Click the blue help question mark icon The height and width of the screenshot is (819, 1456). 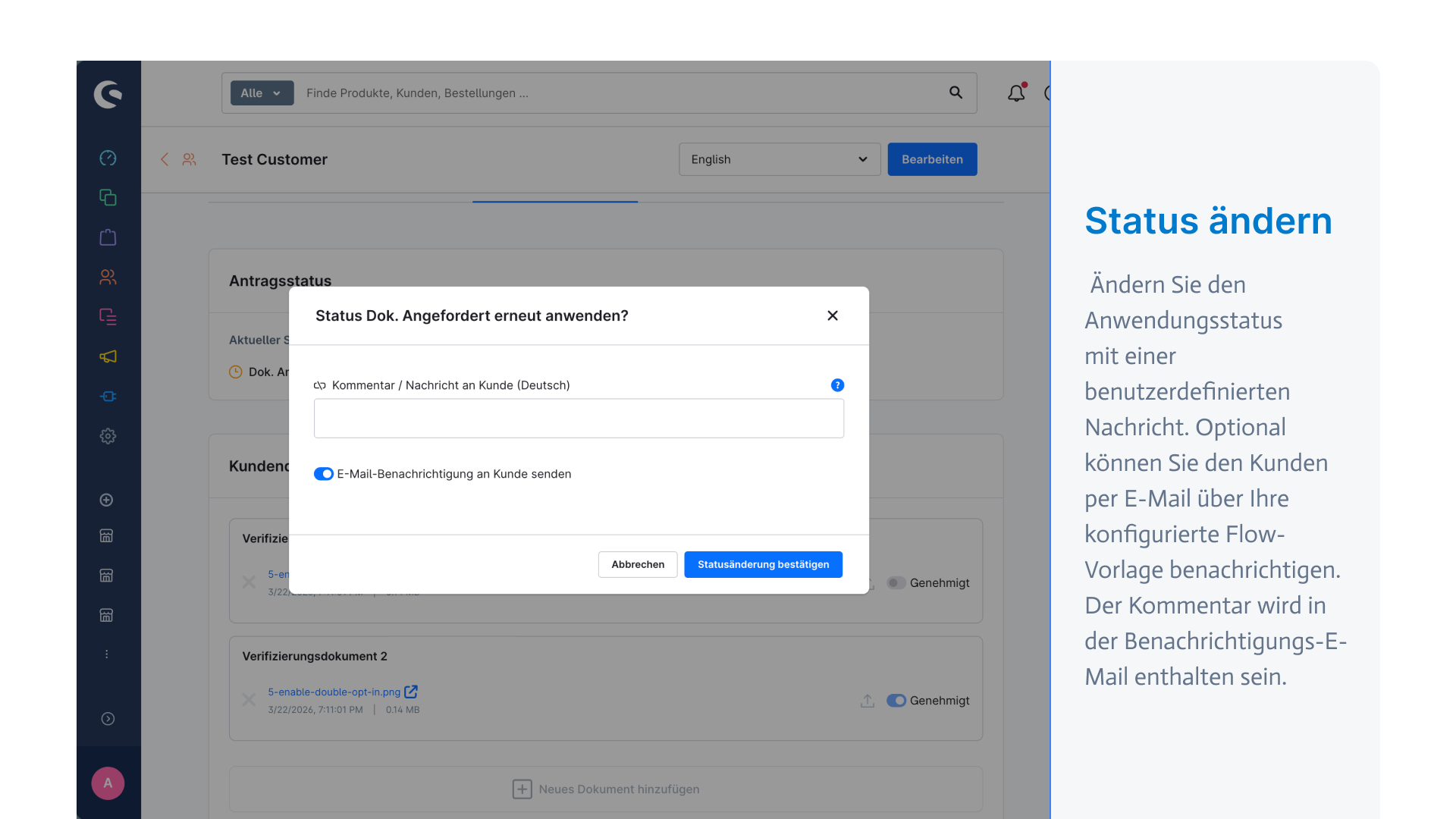click(x=837, y=385)
